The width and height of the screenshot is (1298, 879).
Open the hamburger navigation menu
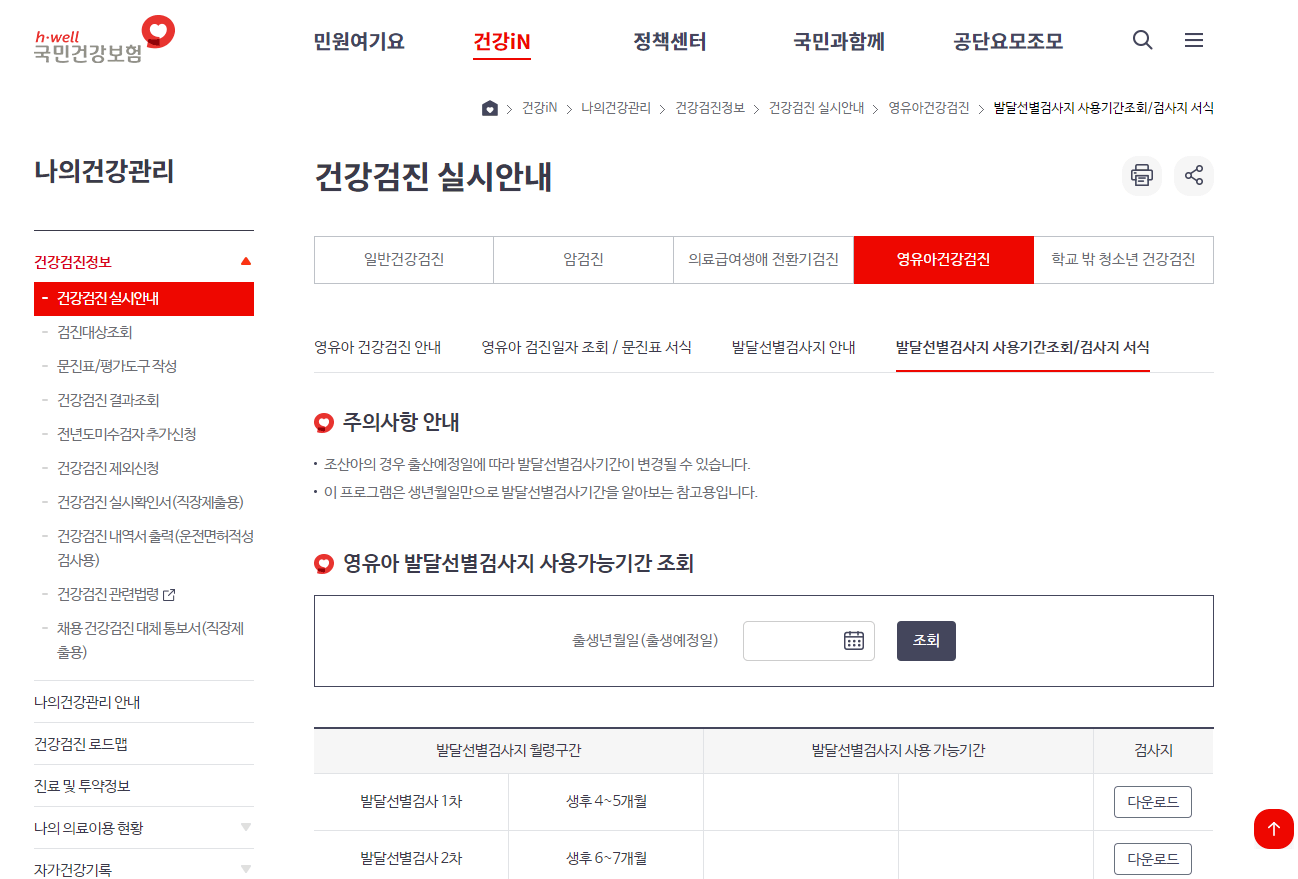point(1194,40)
